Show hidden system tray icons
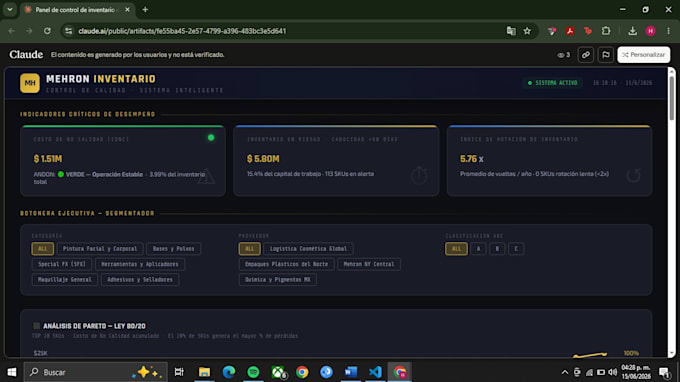This screenshot has width=680, height=382. click(564, 372)
